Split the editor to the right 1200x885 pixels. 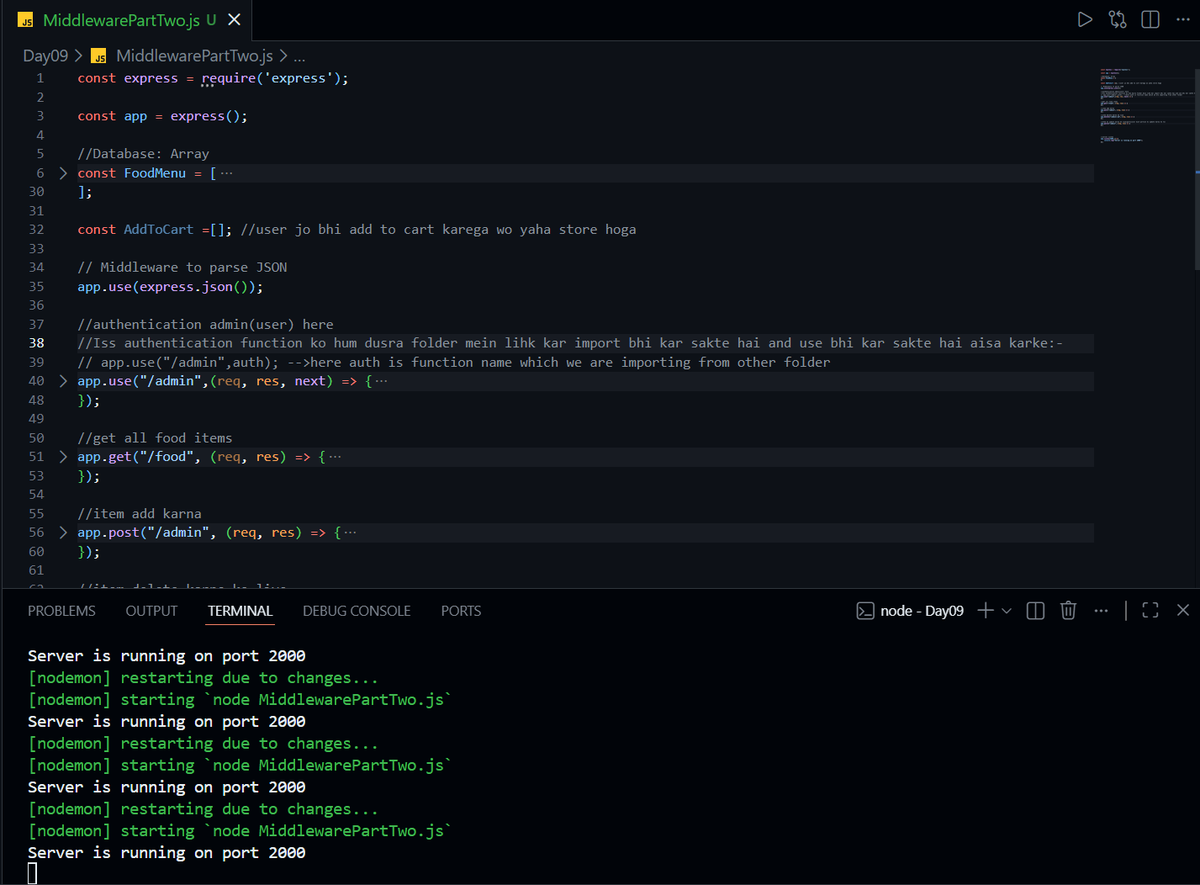(1150, 20)
